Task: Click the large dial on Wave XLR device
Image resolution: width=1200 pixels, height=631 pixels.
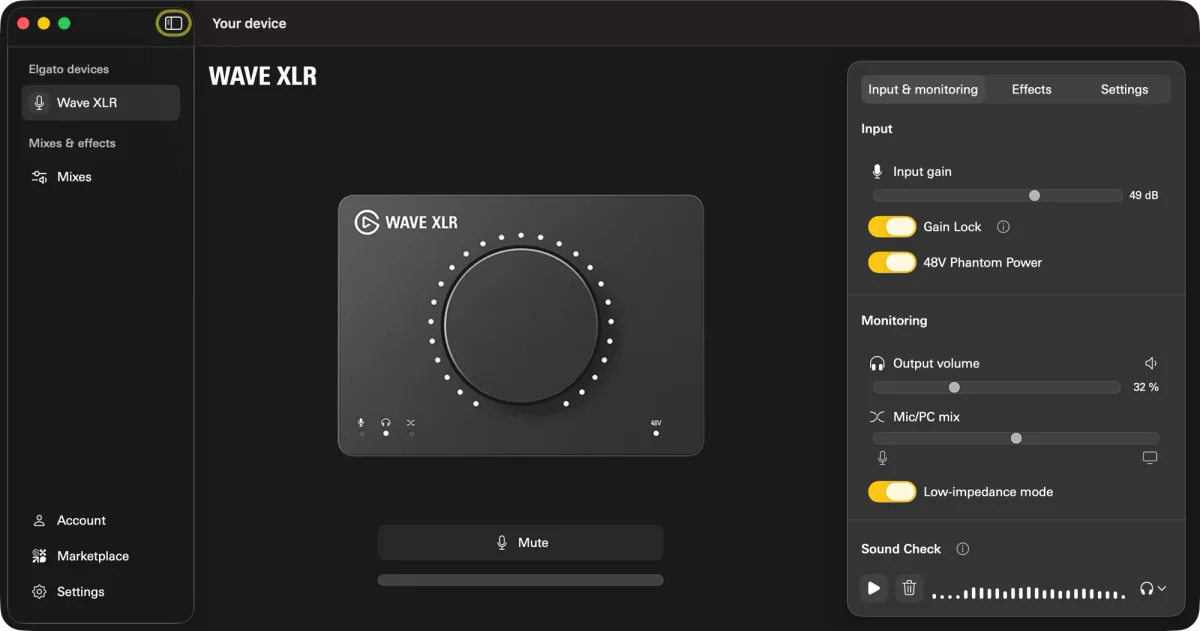Action: 520,325
